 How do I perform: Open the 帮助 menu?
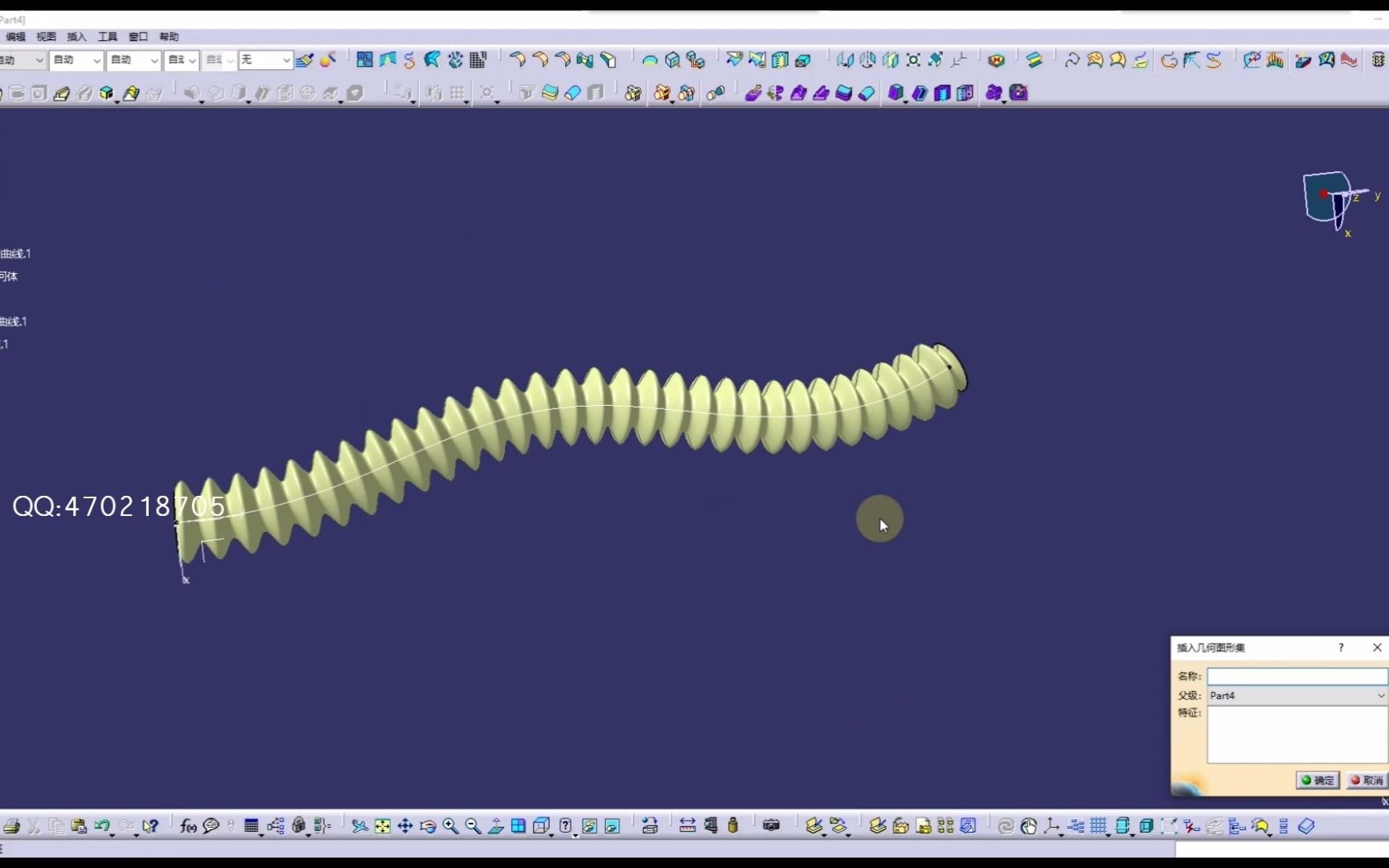tap(169, 37)
